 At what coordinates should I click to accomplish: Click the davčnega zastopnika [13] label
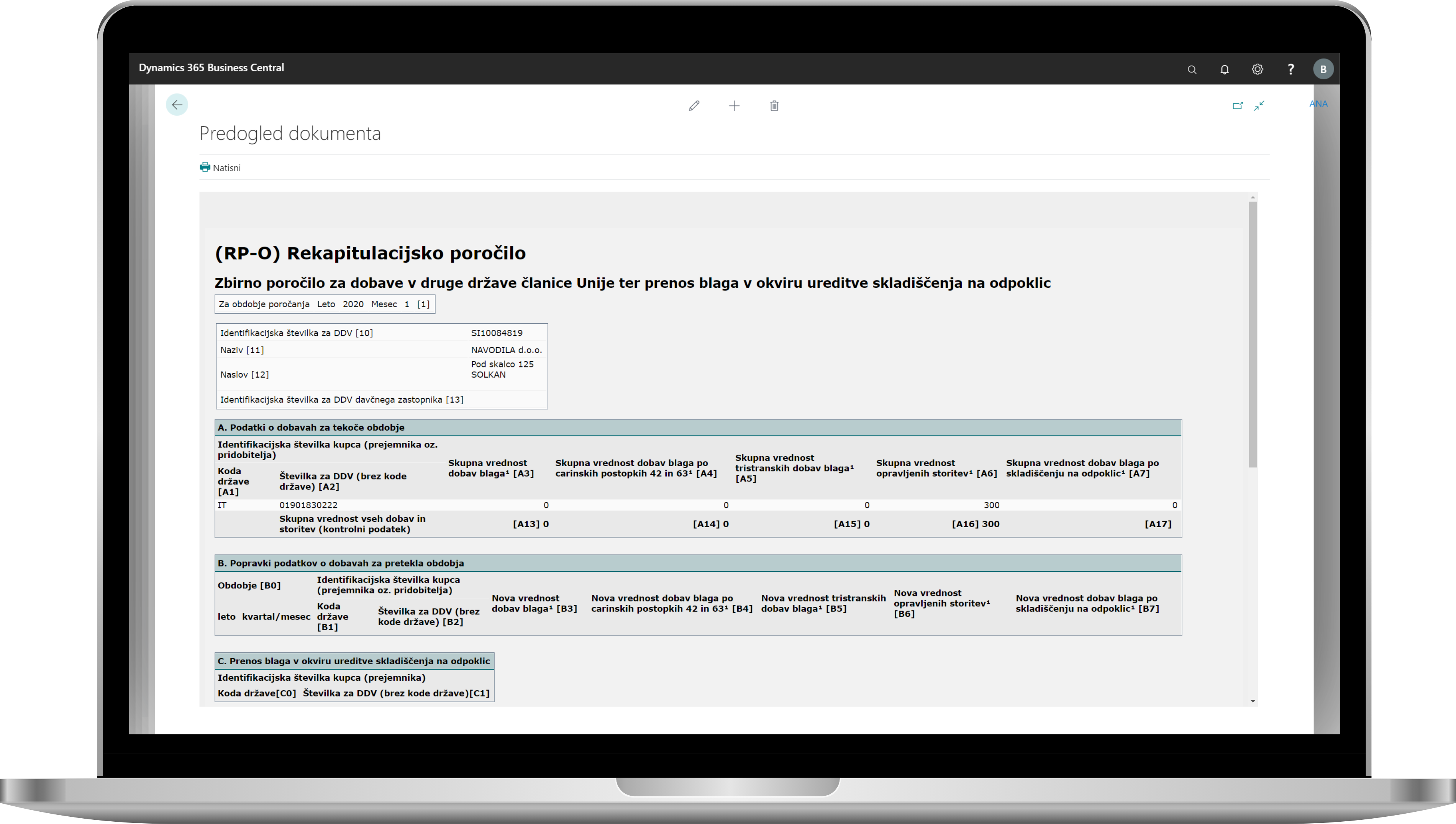(x=342, y=400)
